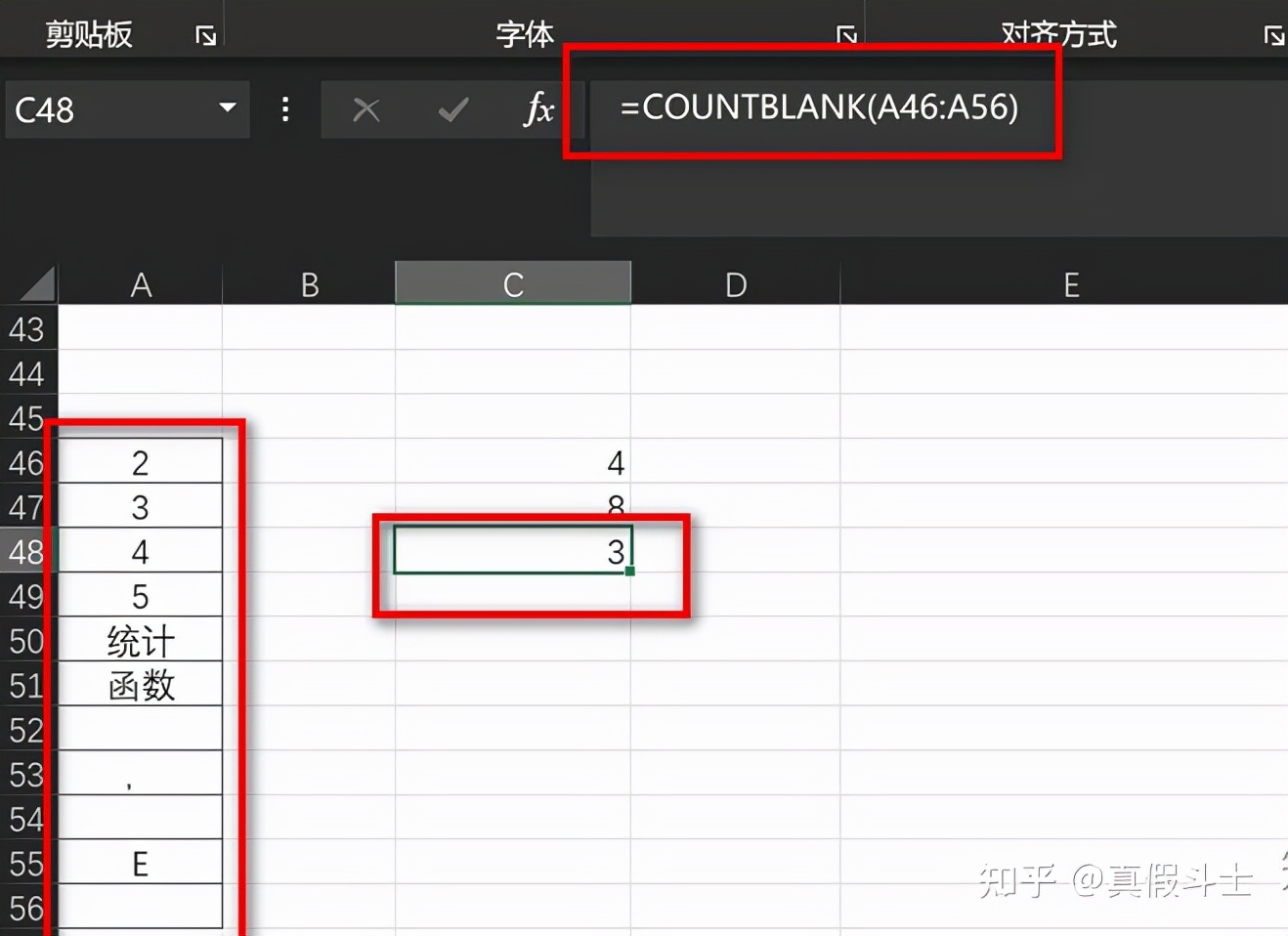Select row 48 by its row number
The image size is (1288, 936).
coord(28,550)
